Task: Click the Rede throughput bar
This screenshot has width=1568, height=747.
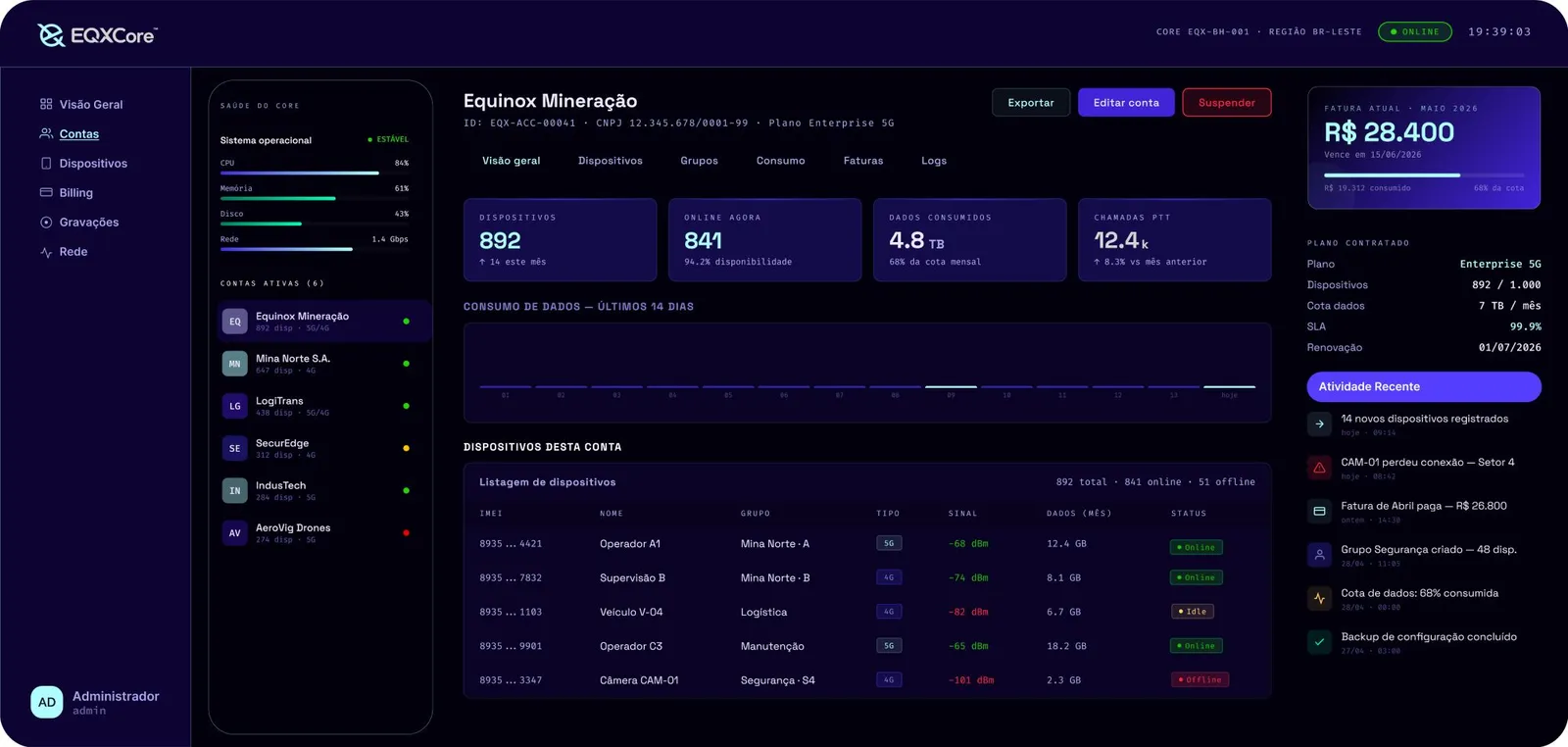Action: 315,249
